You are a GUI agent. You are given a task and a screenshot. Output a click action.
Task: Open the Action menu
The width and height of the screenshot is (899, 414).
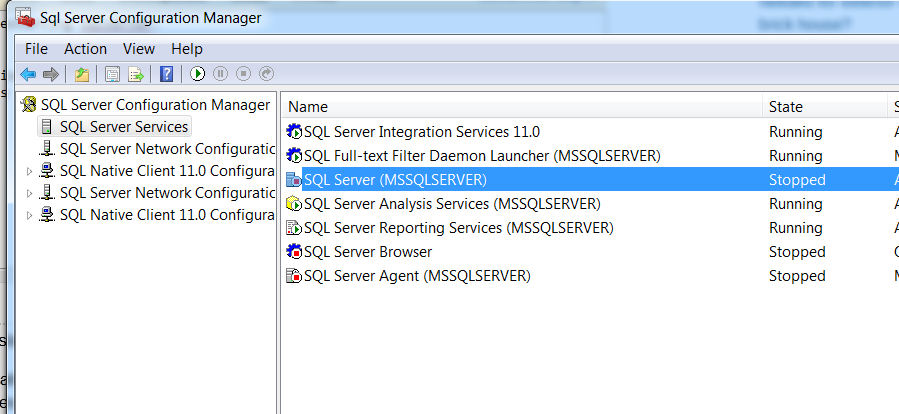85,49
